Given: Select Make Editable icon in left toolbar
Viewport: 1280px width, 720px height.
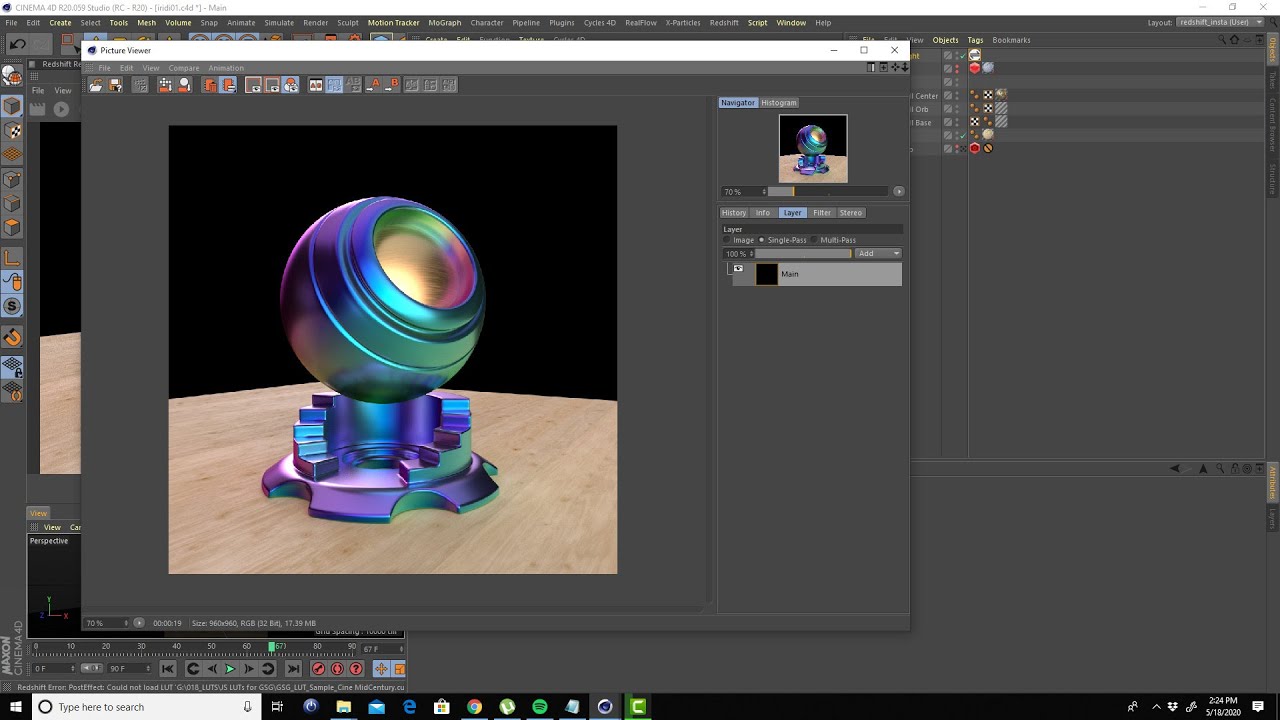Looking at the screenshot, I should (12, 76).
